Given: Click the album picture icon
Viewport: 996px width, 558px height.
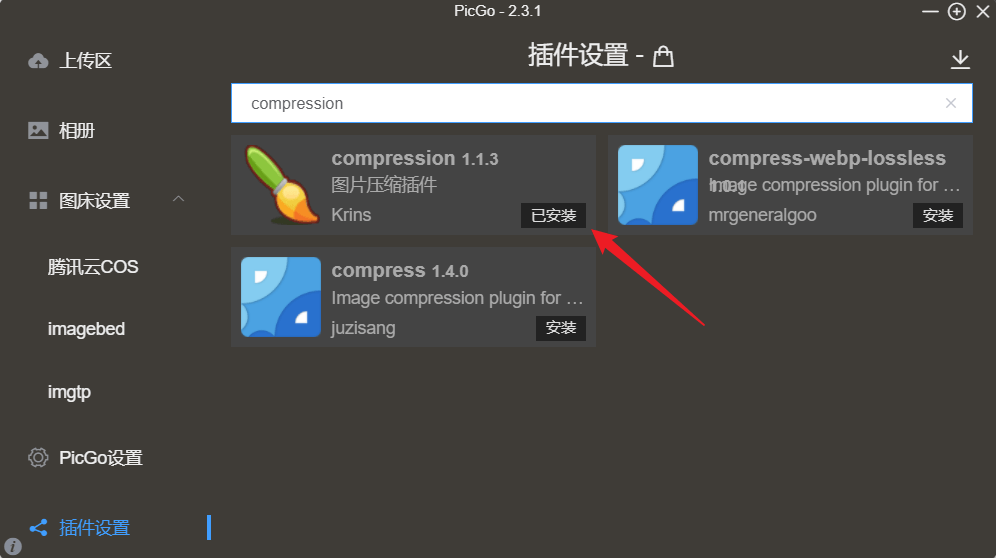Looking at the screenshot, I should point(38,130).
